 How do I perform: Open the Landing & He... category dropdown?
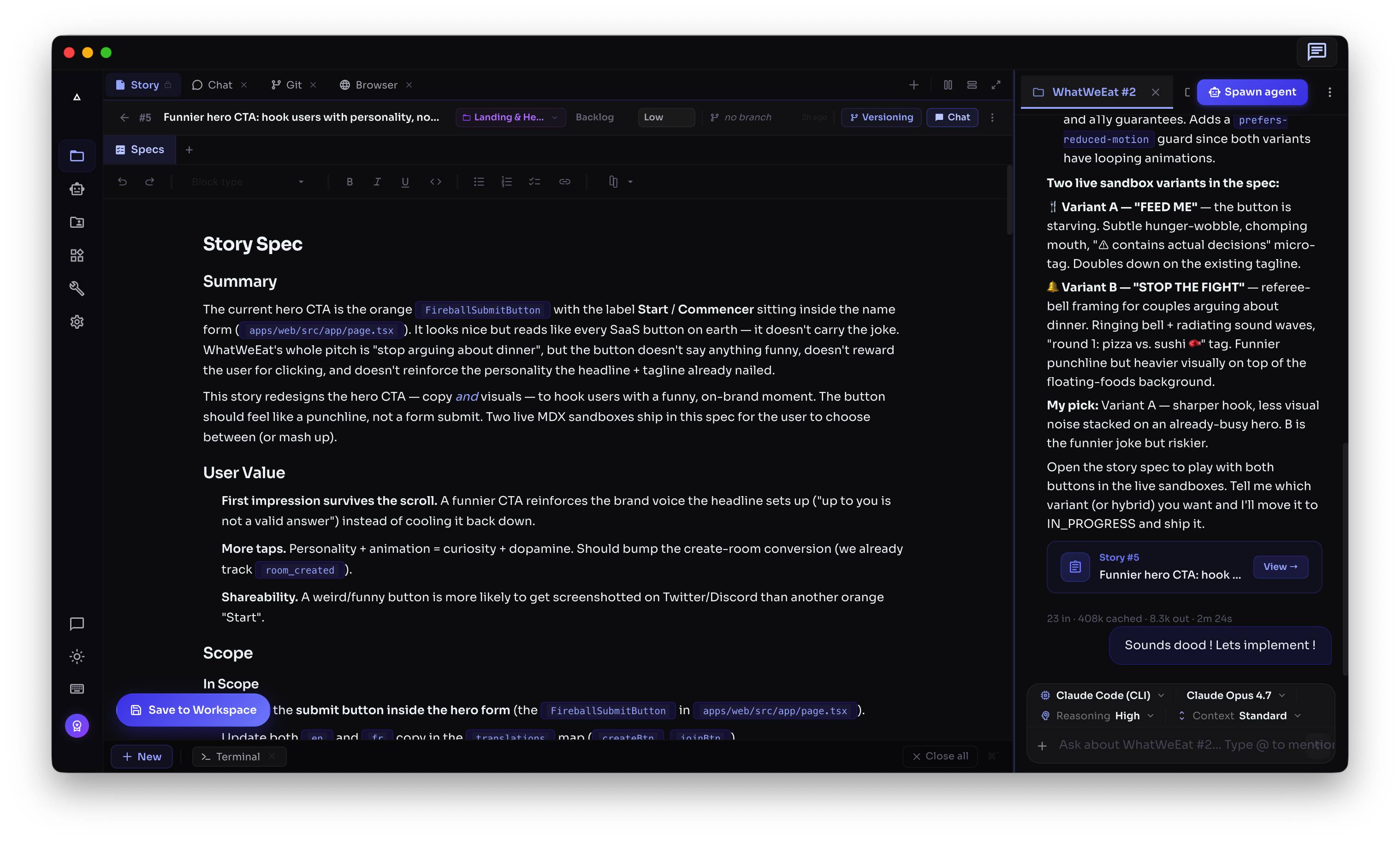(510, 117)
